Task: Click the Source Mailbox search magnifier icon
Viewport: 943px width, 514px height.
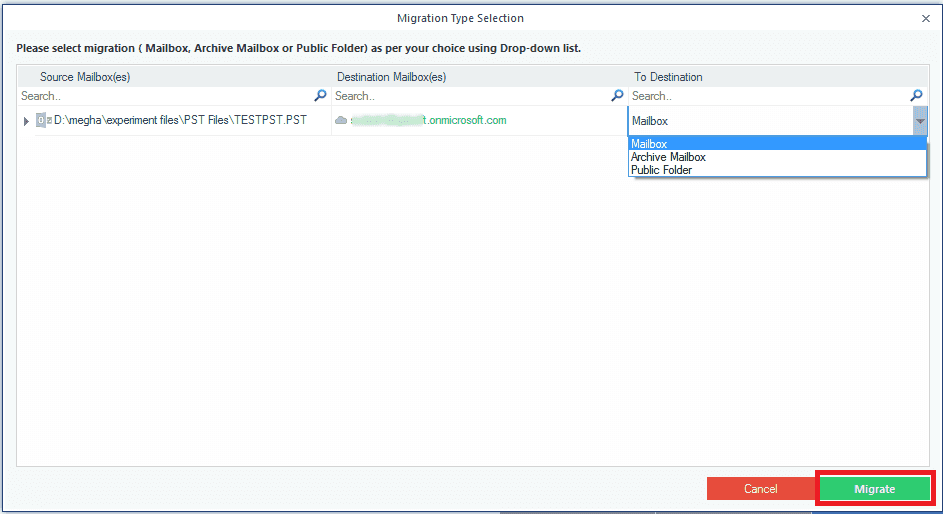Action: 320,96
